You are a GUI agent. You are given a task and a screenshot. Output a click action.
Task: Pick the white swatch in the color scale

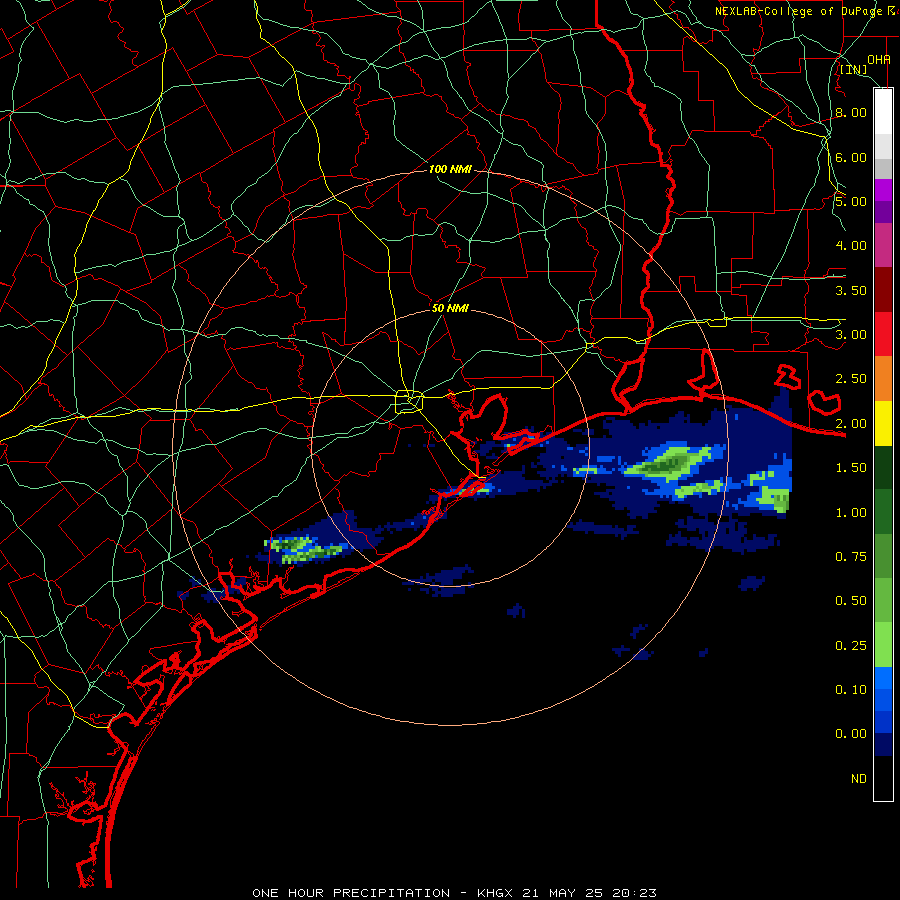[883, 112]
